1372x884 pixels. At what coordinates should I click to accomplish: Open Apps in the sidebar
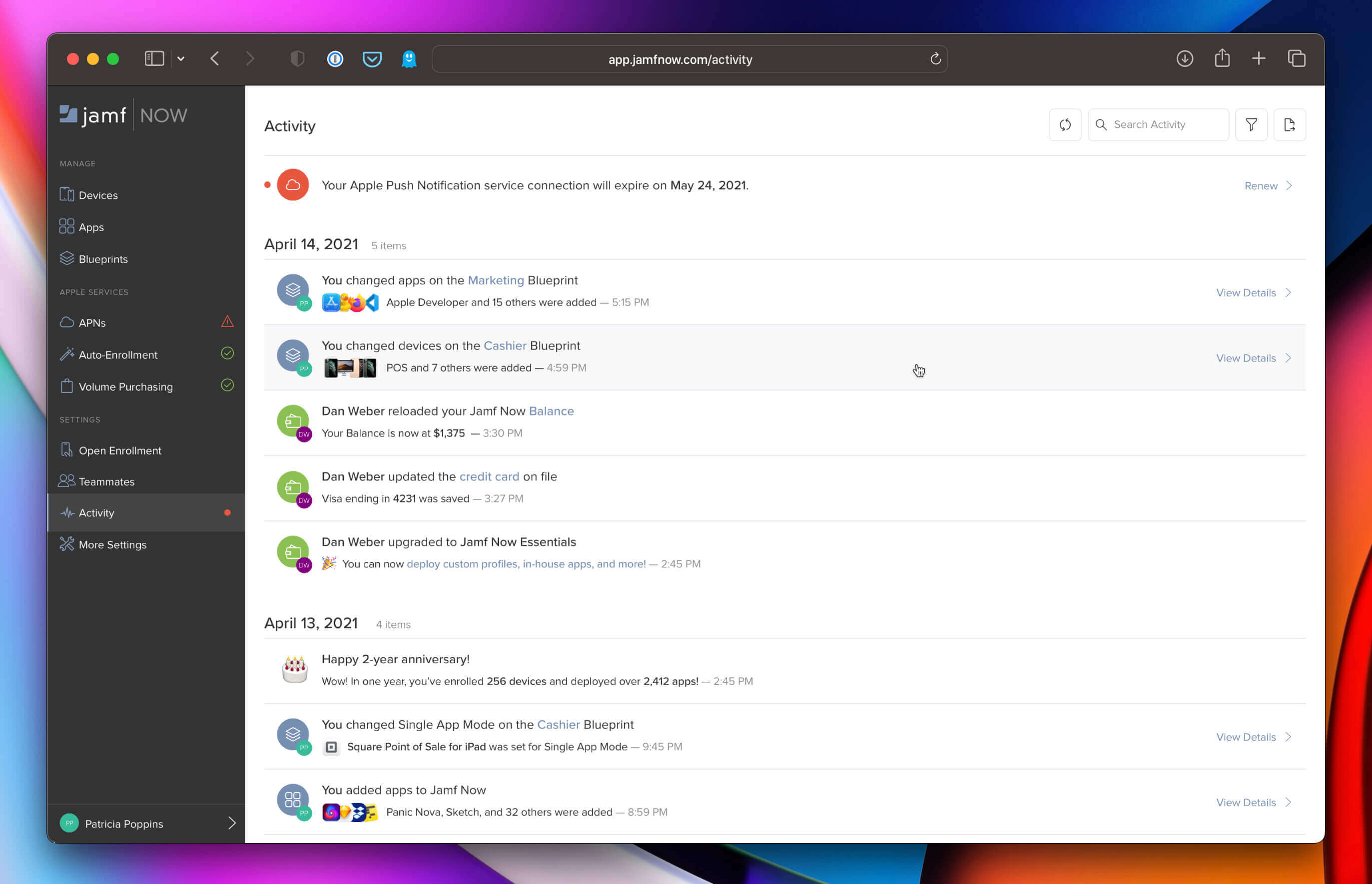coord(146,227)
